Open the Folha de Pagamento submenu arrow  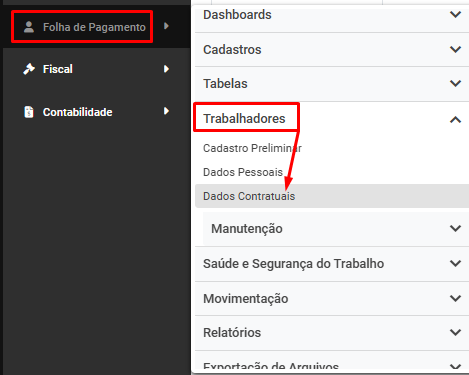pos(166,26)
